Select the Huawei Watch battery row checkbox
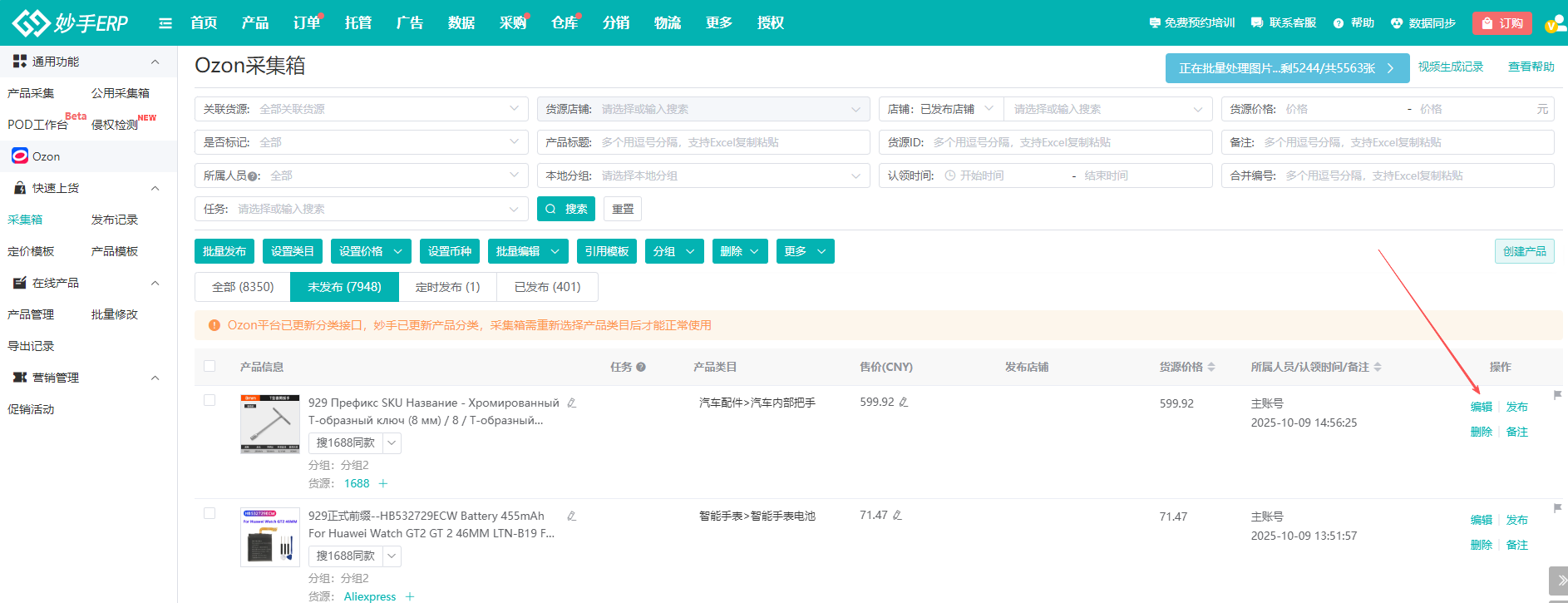Image resolution: width=1568 pixels, height=603 pixels. (x=210, y=513)
